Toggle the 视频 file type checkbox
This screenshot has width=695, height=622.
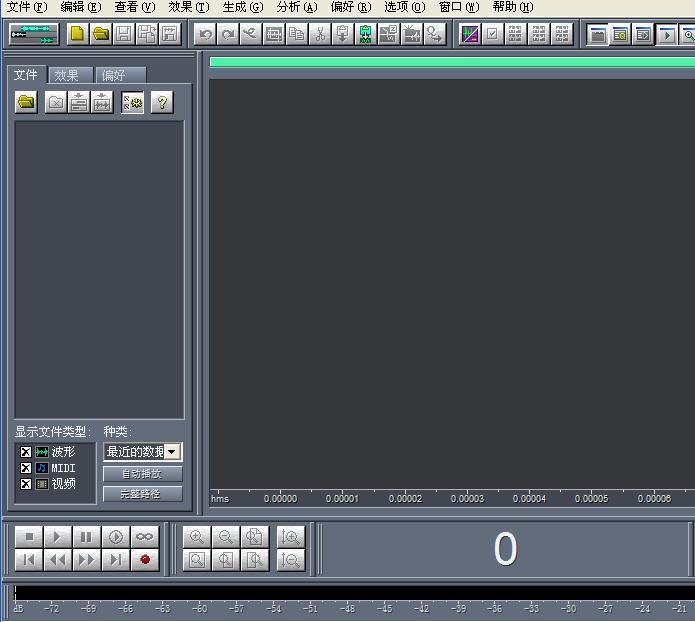[x=26, y=484]
